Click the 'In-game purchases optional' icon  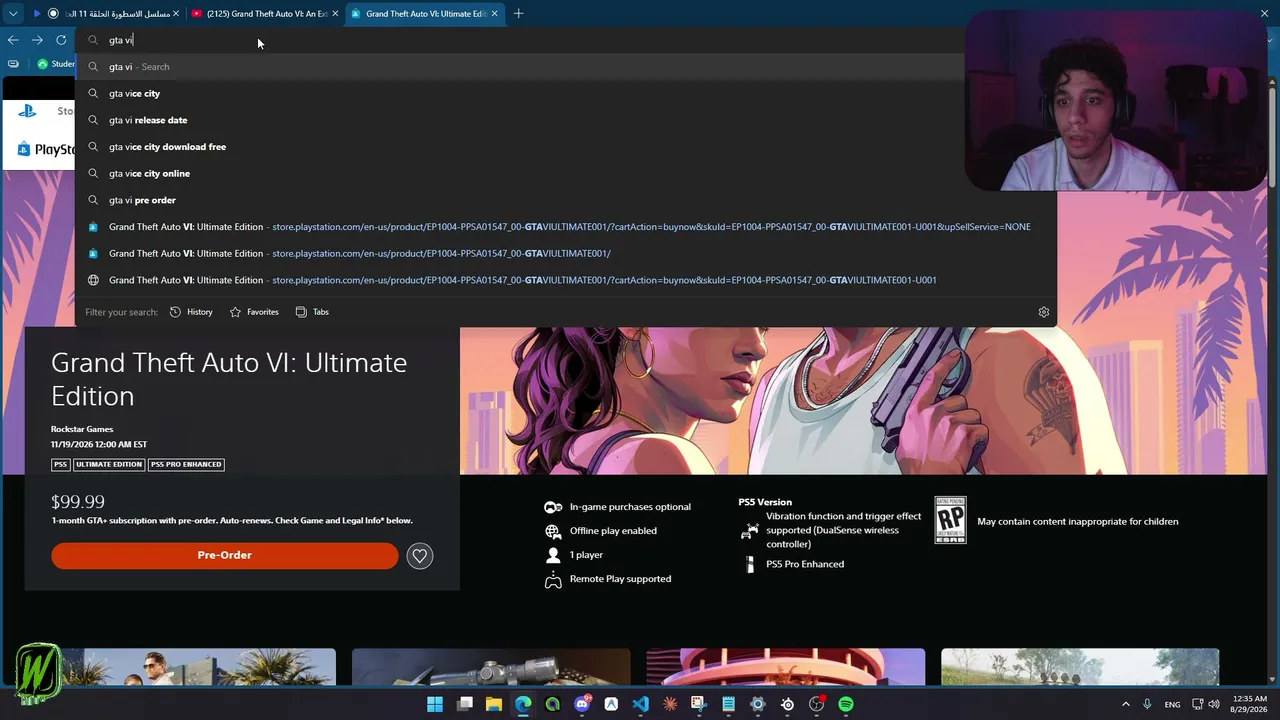click(x=553, y=507)
